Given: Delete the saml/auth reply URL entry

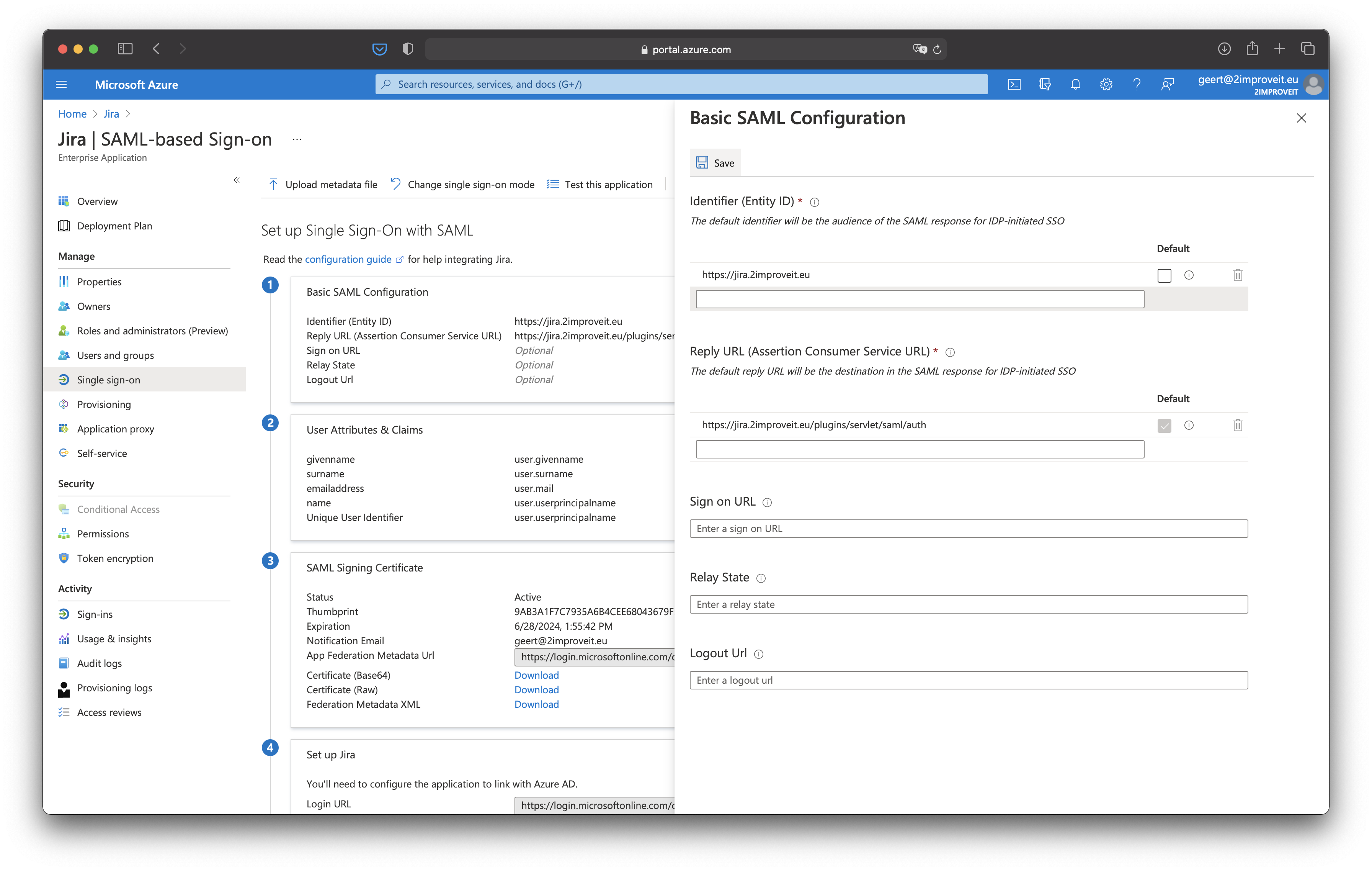Looking at the screenshot, I should 1238,425.
